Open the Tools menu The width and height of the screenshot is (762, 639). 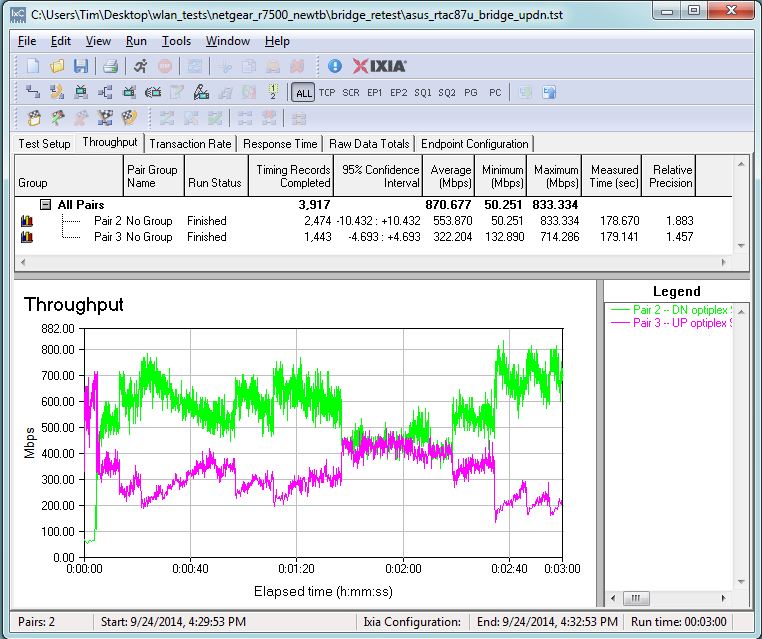click(176, 41)
